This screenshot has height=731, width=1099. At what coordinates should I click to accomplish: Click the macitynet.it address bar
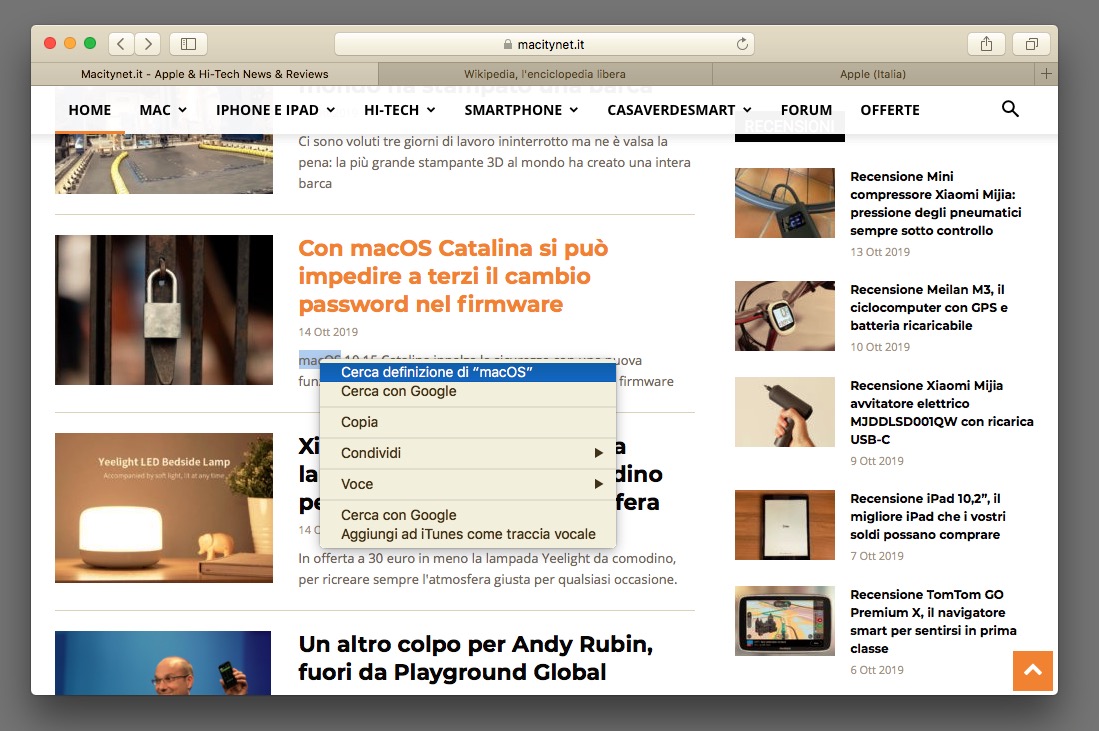tap(544, 44)
